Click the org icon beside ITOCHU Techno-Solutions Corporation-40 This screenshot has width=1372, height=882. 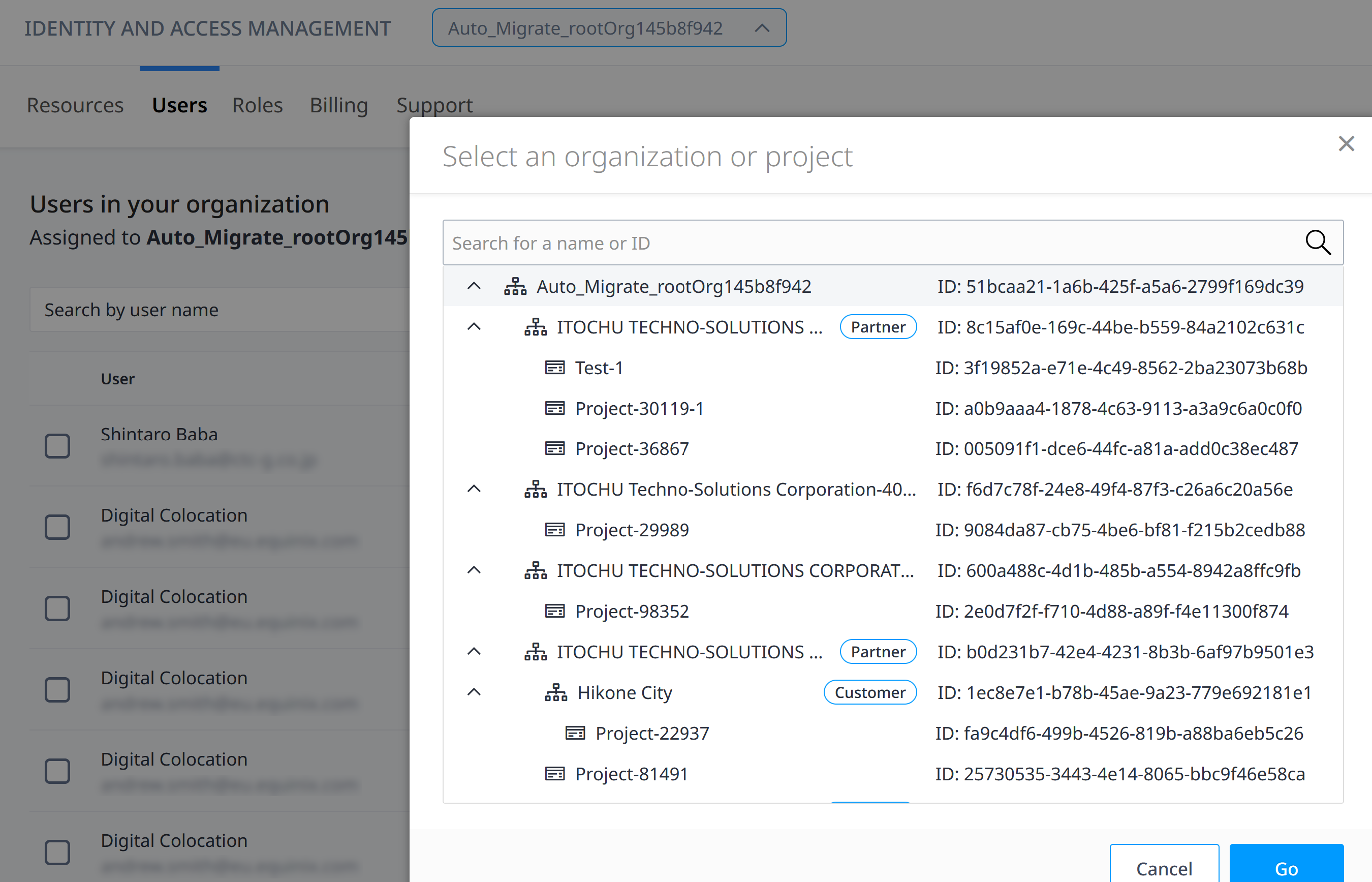coord(536,489)
